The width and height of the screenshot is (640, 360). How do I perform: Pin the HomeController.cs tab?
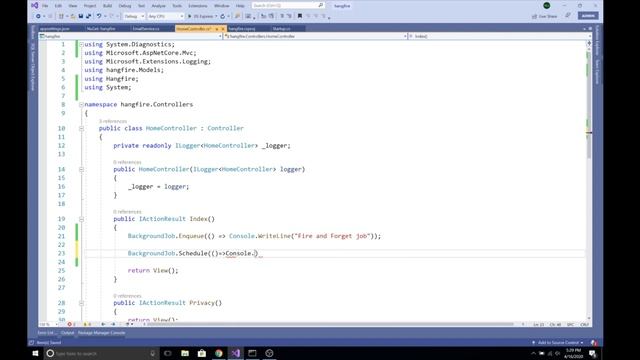217,29
